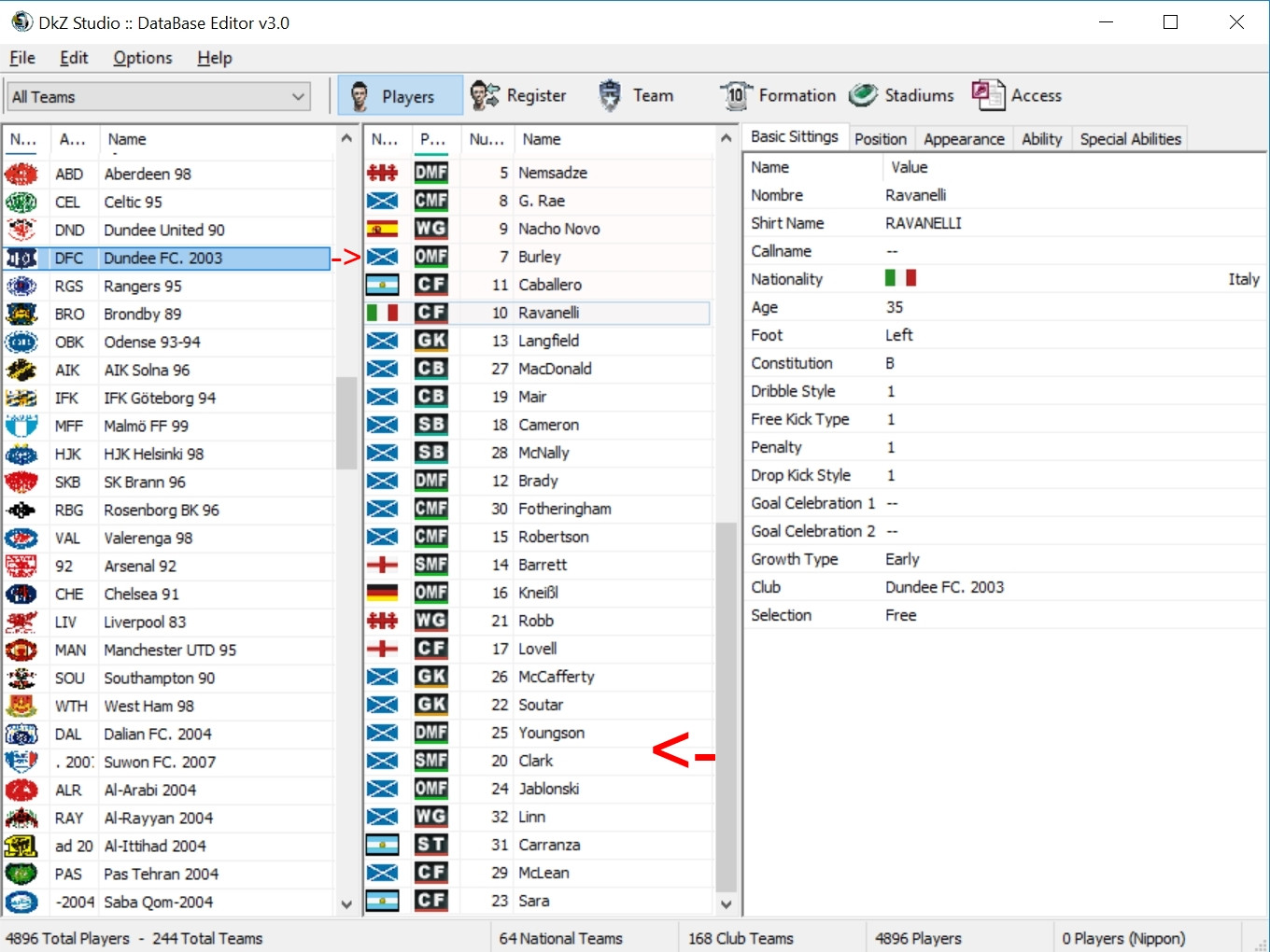Image resolution: width=1270 pixels, height=952 pixels.
Task: Click the Manchester UTD 95 crest
Action: click(x=21, y=650)
